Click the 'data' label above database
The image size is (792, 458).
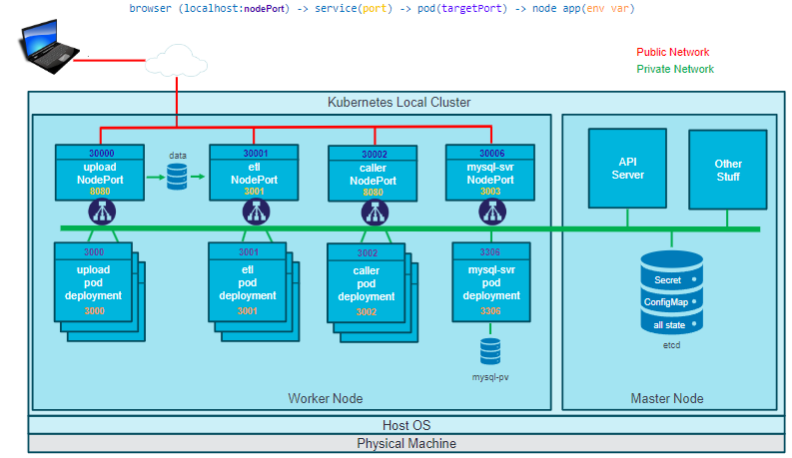[177, 156]
